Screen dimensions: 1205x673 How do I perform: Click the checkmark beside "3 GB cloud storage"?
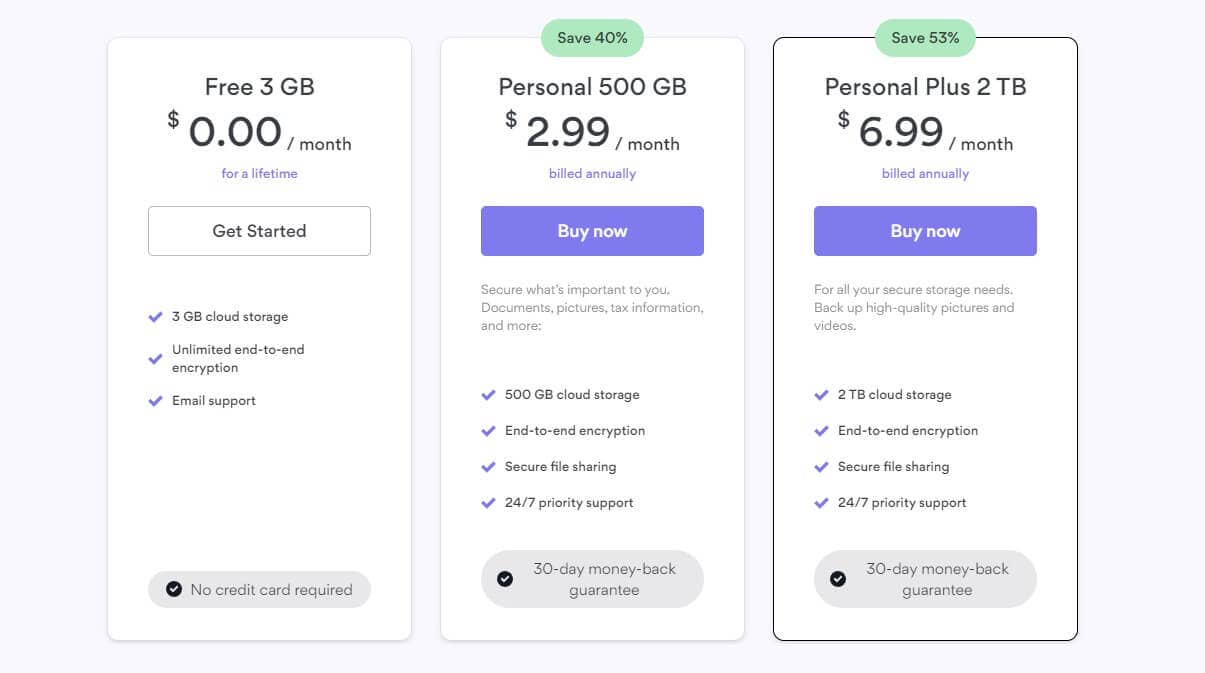point(155,317)
